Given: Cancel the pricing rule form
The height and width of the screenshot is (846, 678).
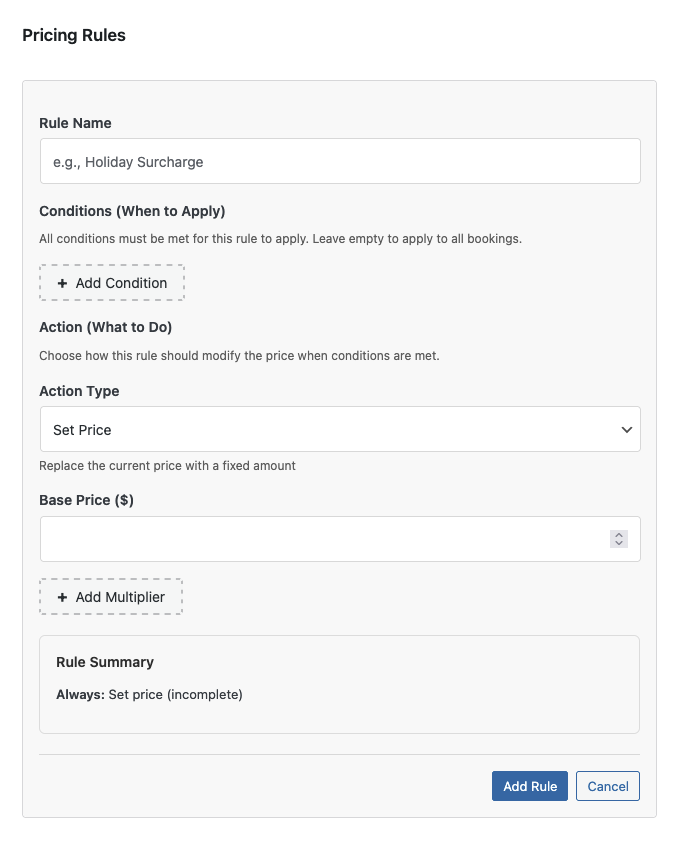Looking at the screenshot, I should pos(608,786).
